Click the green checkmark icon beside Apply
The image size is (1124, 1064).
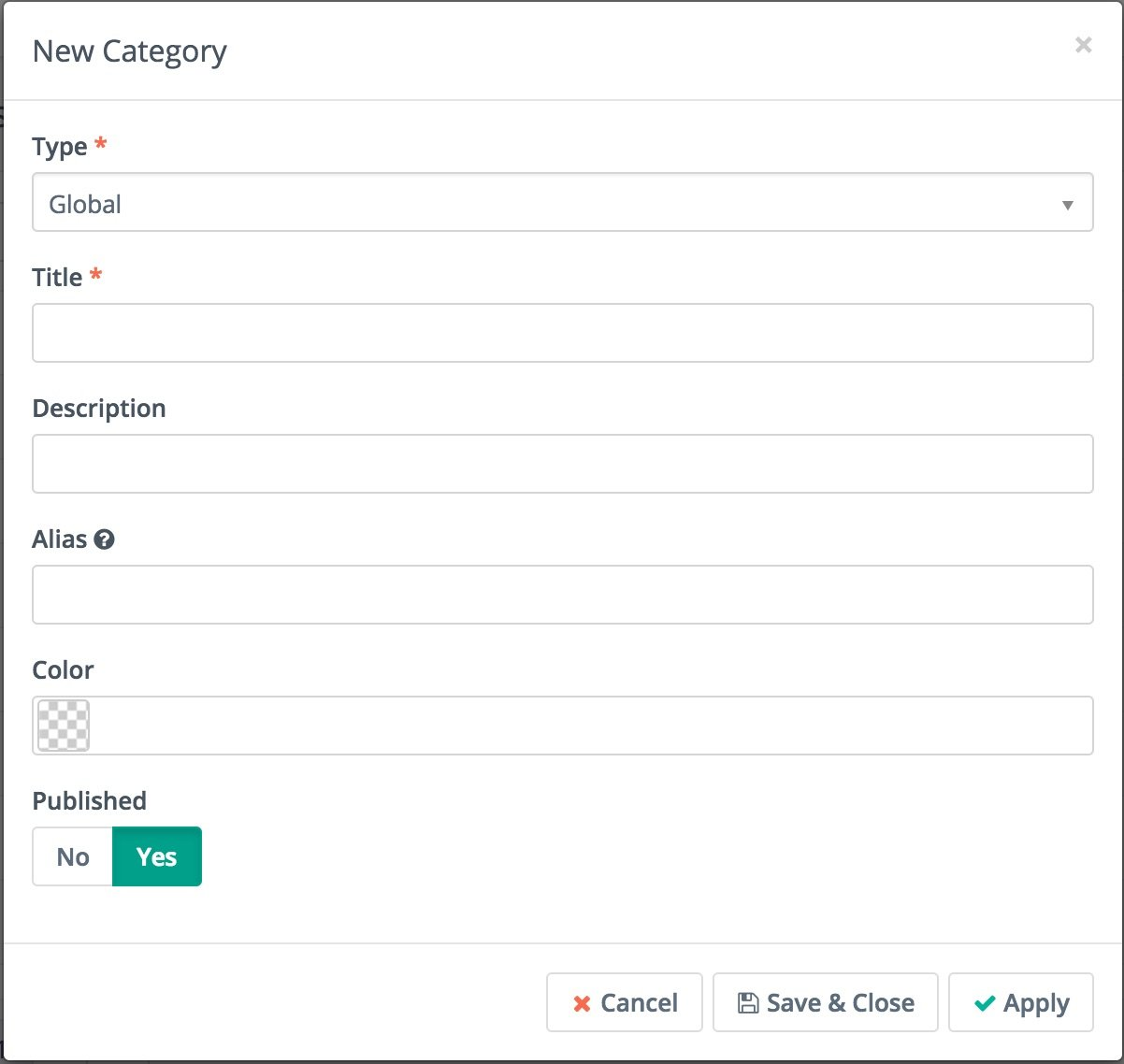985,1003
